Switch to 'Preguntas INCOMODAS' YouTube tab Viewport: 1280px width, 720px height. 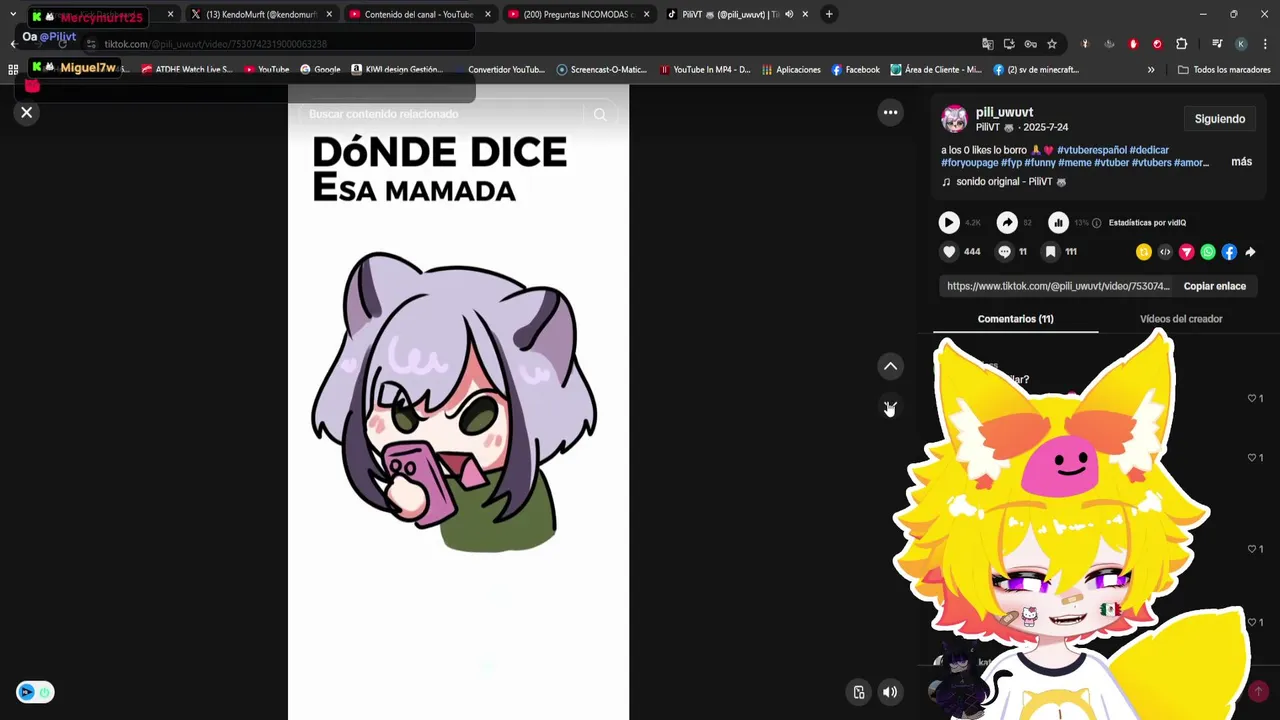(577, 15)
